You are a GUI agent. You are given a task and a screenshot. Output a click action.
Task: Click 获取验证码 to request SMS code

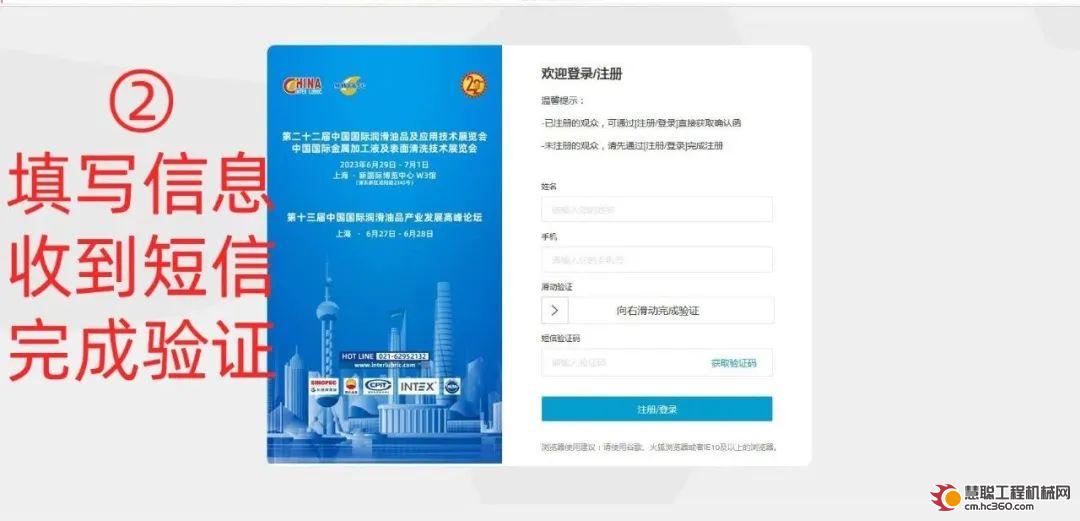733,363
